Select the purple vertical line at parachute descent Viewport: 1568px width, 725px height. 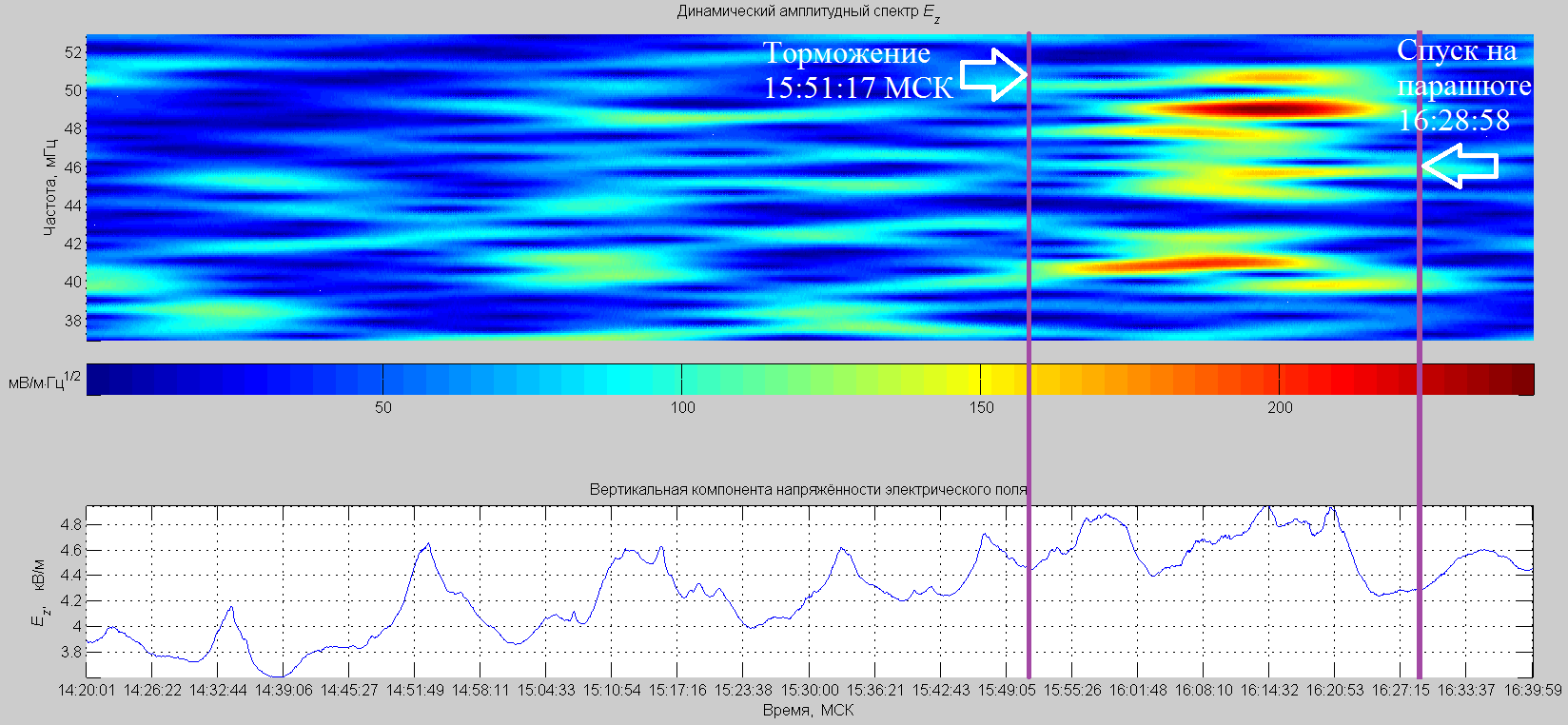point(1419,428)
